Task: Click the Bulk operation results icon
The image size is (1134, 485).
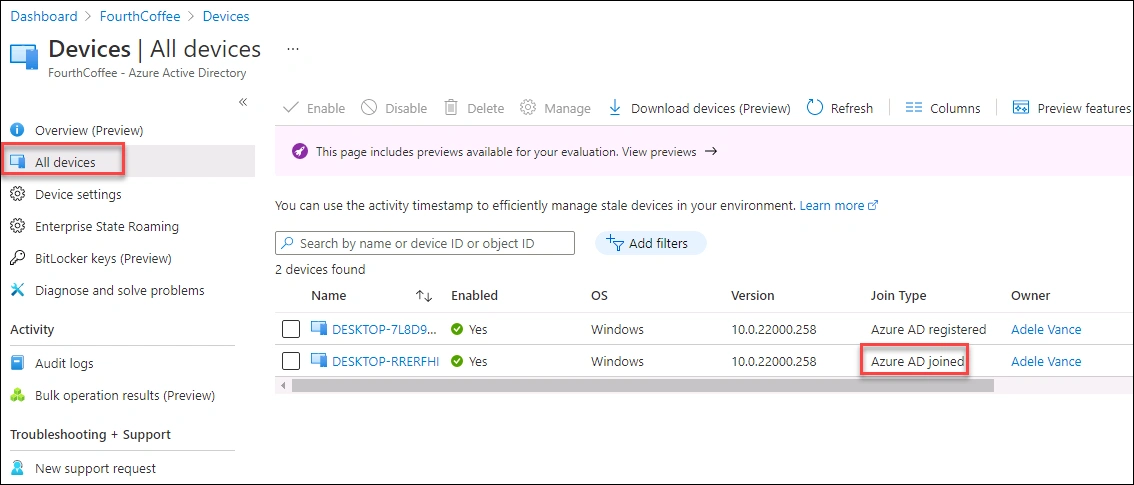Action: (x=18, y=395)
